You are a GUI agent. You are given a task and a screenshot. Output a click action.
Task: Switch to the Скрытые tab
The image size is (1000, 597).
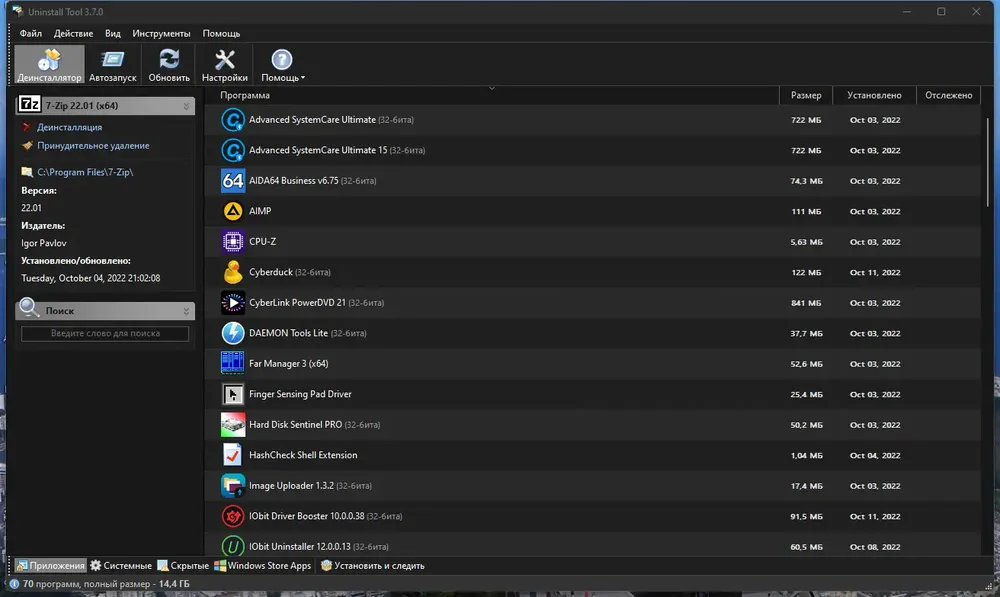click(x=183, y=566)
